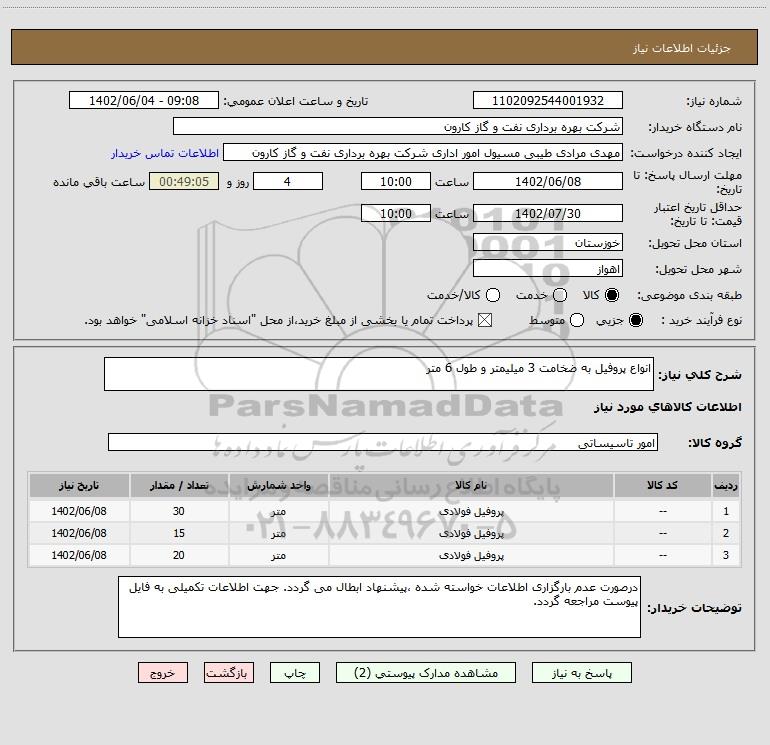Click پروفیل فولادی in row 1

pos(471,511)
